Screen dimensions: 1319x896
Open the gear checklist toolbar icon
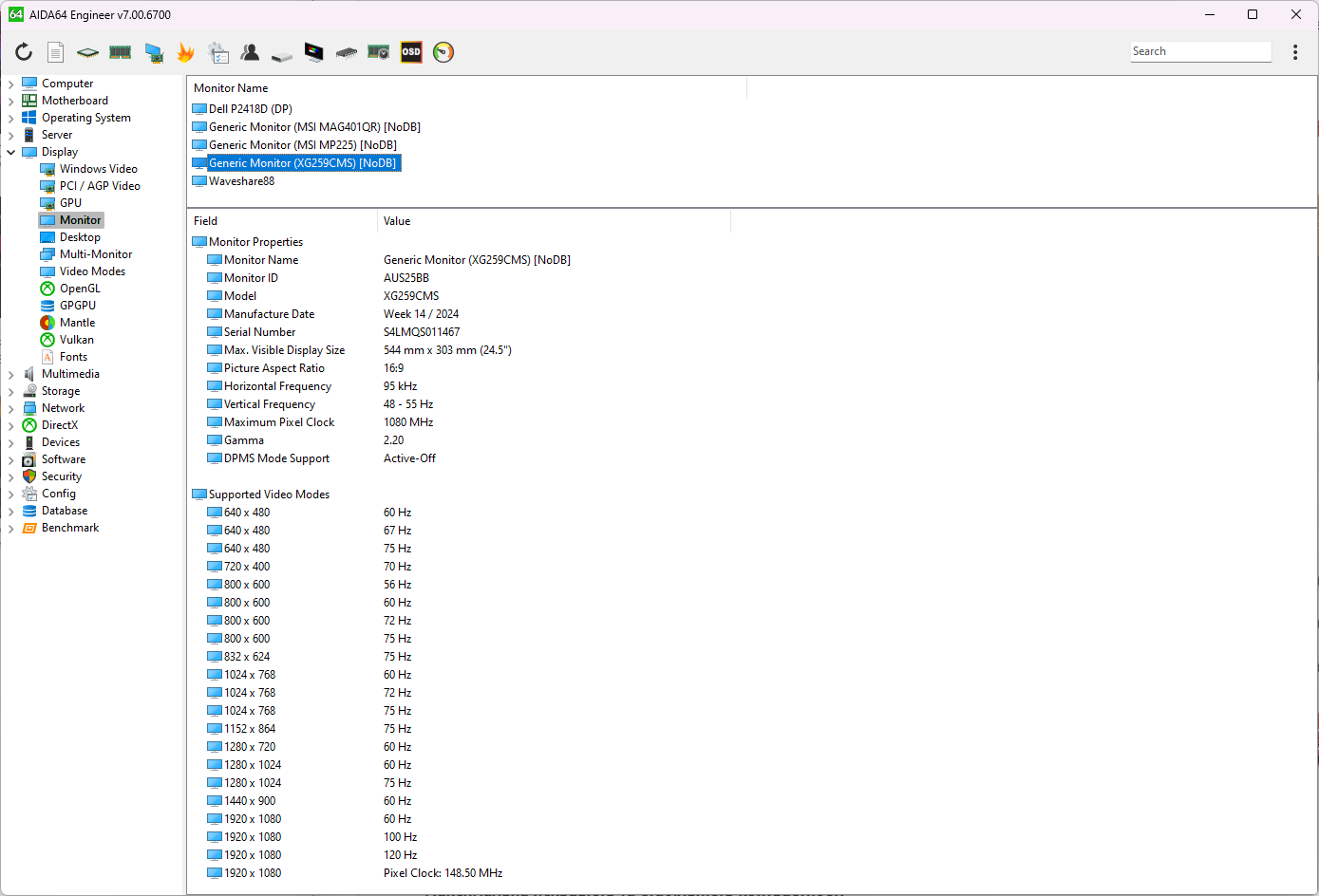[218, 52]
